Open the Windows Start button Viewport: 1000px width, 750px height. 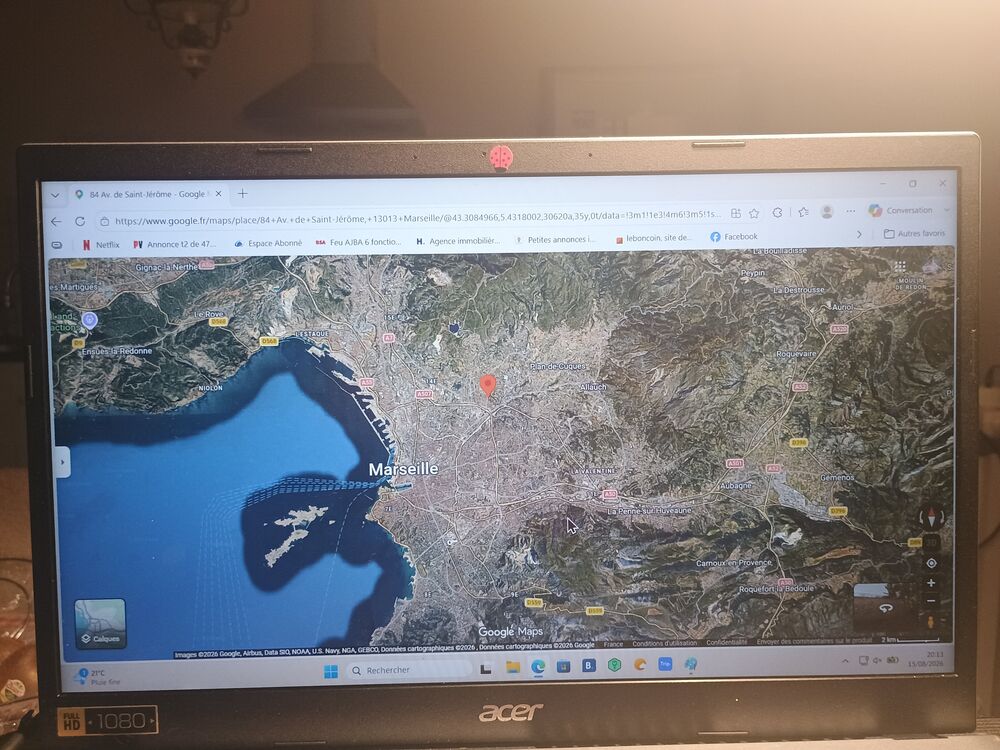coord(331,671)
